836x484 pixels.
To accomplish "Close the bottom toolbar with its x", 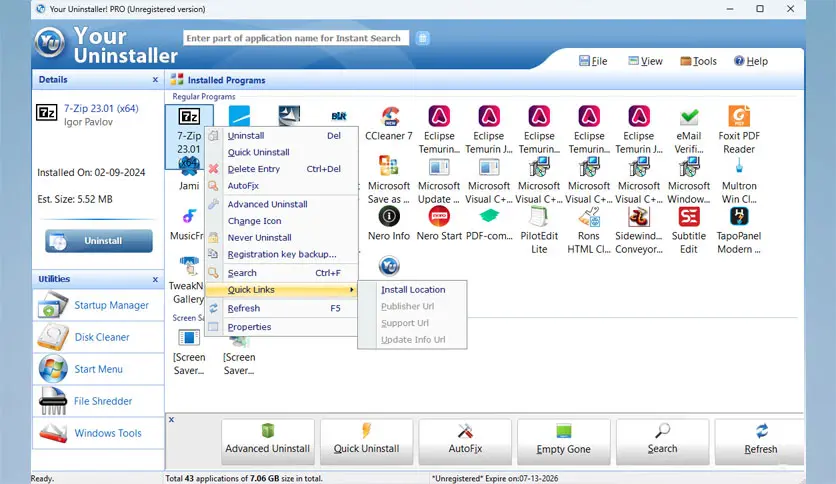I will point(171,420).
